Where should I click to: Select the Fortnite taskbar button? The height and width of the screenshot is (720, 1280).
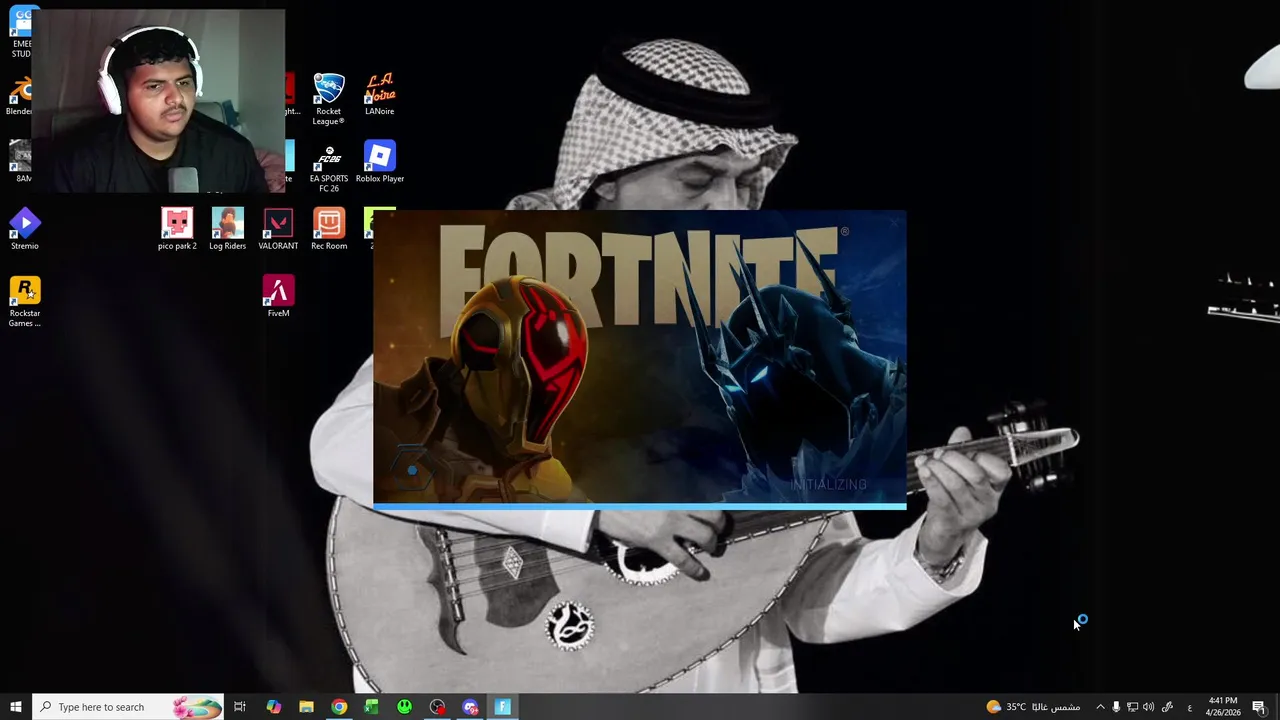coord(503,707)
